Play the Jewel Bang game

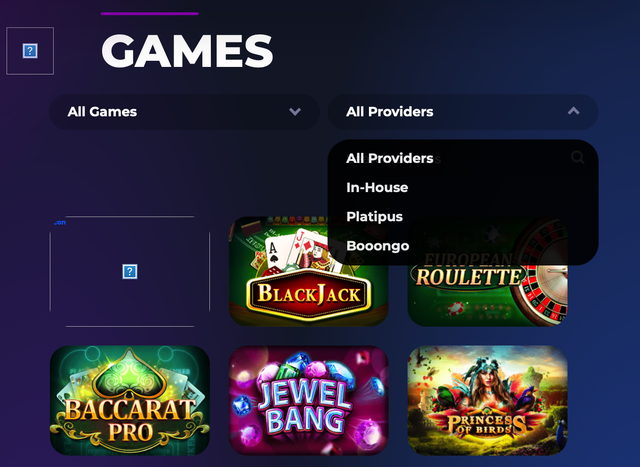[x=309, y=400]
